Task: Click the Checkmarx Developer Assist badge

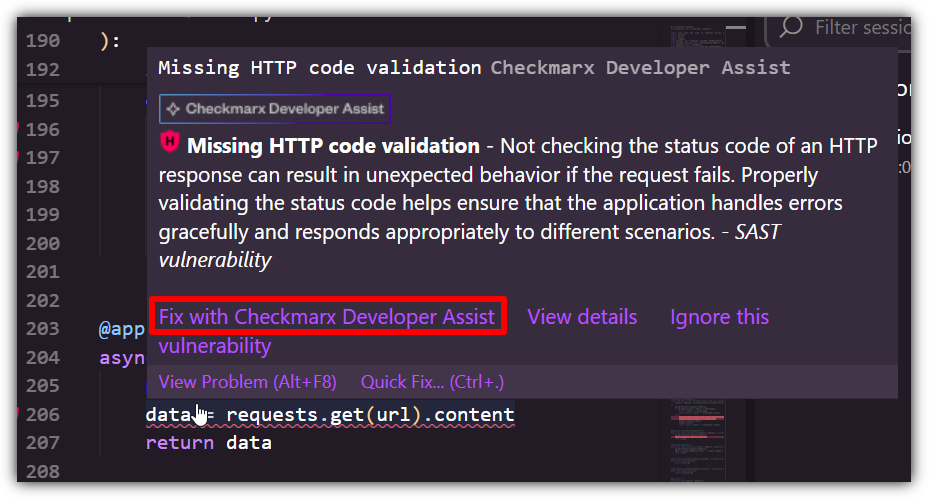Action: pyautogui.click(x=275, y=109)
